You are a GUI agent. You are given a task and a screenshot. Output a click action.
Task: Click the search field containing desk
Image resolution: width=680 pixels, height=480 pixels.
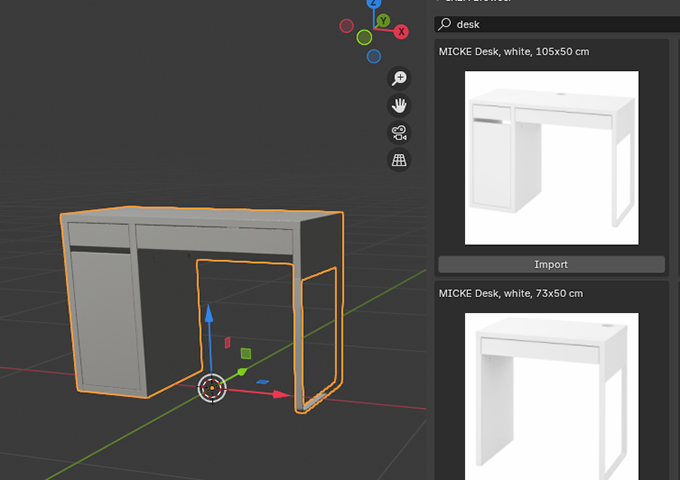point(557,24)
